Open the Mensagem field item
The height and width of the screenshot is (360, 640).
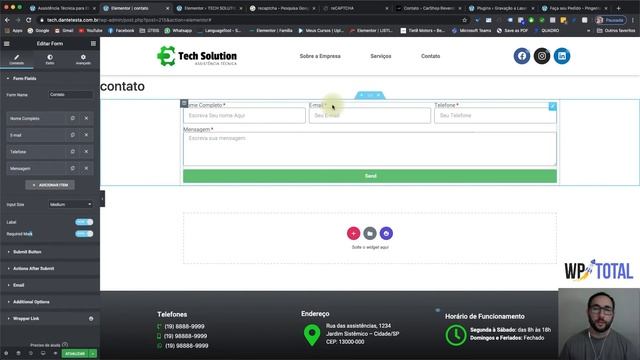(36, 169)
